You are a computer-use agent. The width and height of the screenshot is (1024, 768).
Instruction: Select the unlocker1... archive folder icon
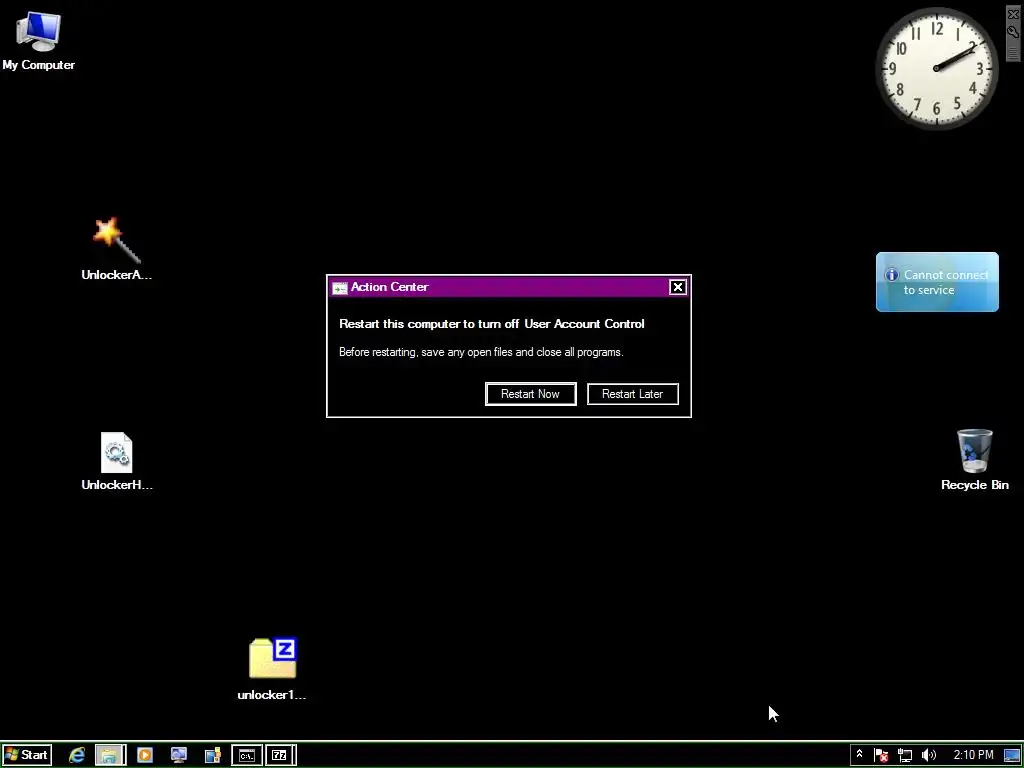tap(272, 669)
